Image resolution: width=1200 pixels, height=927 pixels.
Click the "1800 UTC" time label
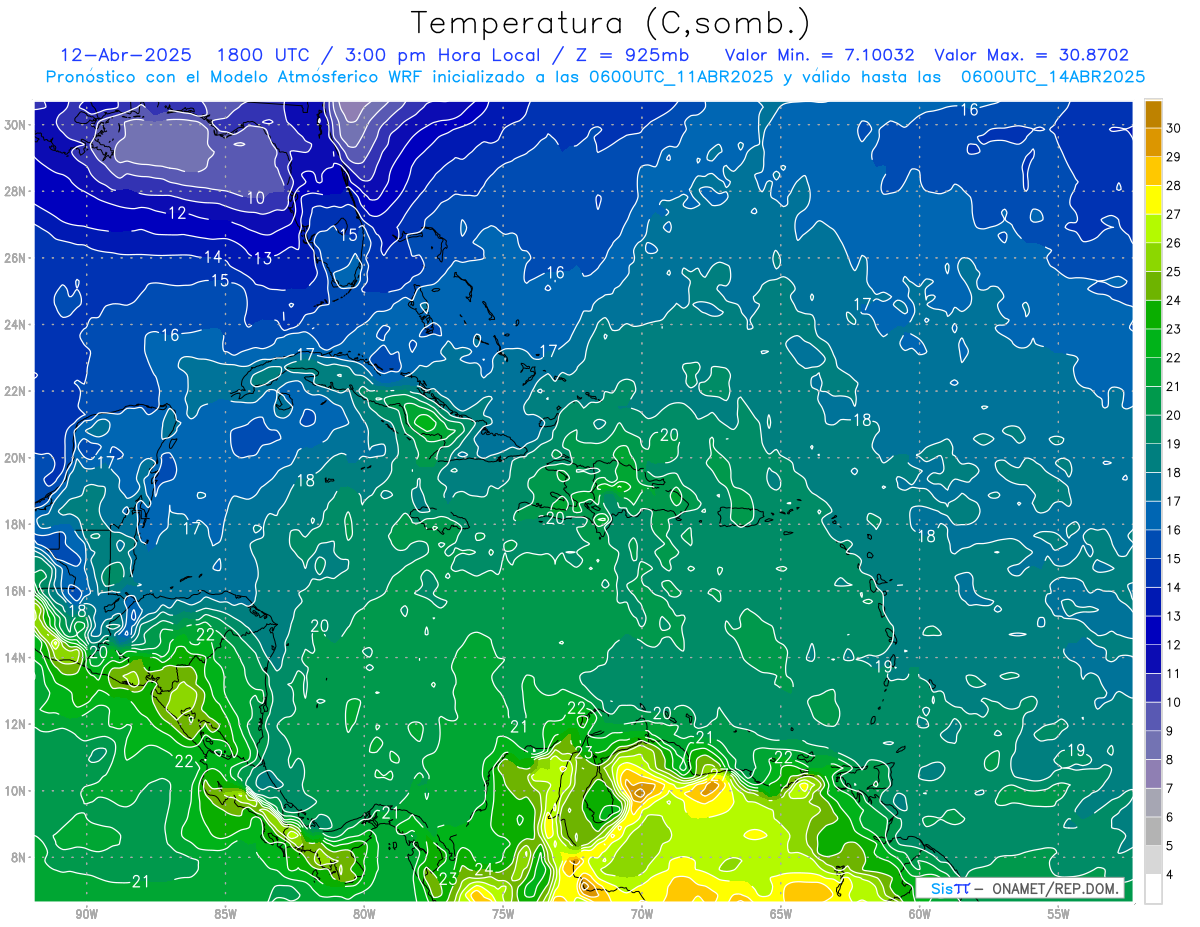tap(266, 55)
